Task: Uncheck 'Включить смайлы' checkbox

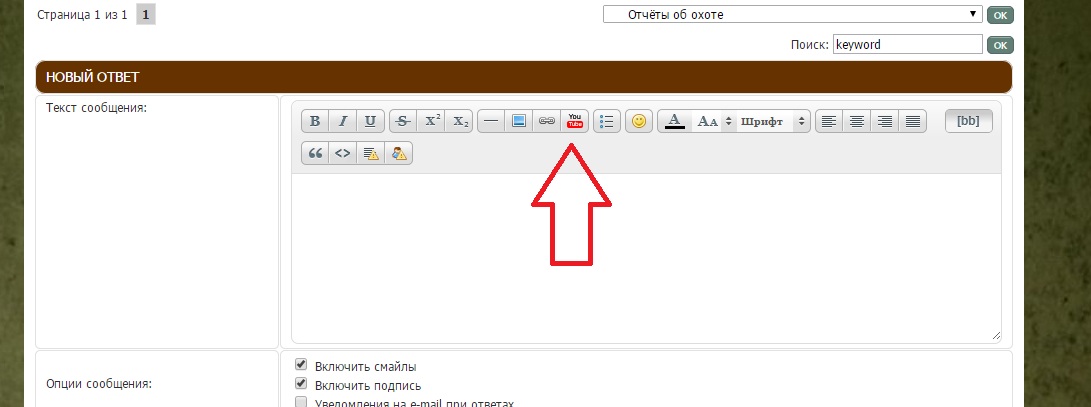Action: click(301, 366)
